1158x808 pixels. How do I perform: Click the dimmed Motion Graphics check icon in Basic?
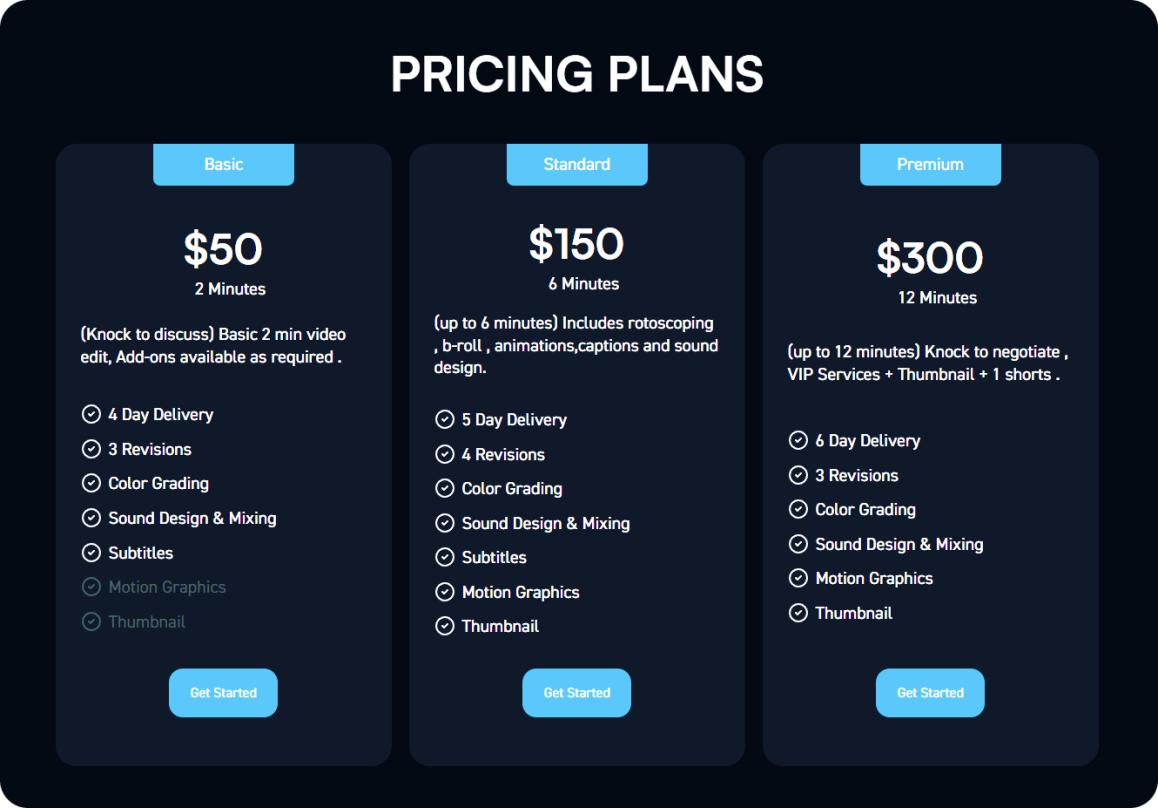pyautogui.click(x=91, y=587)
